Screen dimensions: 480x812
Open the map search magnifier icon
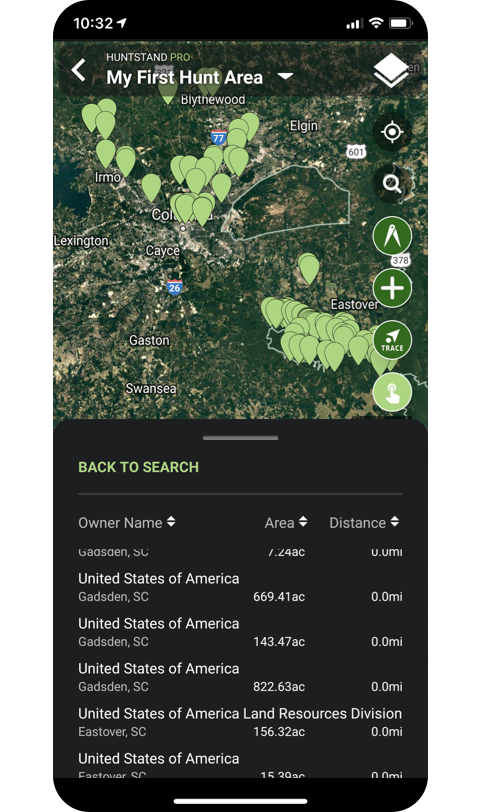point(392,183)
